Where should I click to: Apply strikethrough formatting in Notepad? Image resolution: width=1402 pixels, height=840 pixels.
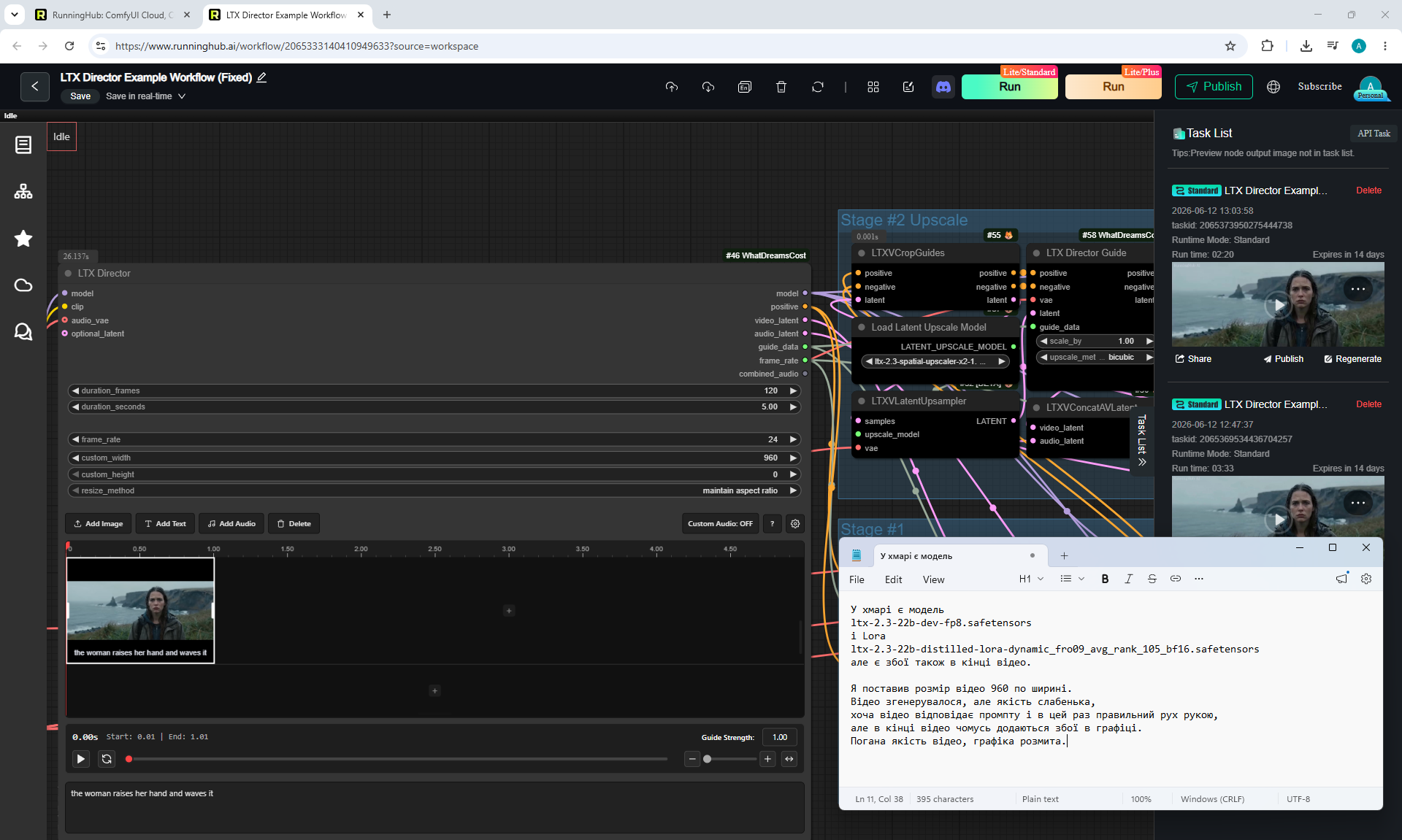pyautogui.click(x=1152, y=579)
